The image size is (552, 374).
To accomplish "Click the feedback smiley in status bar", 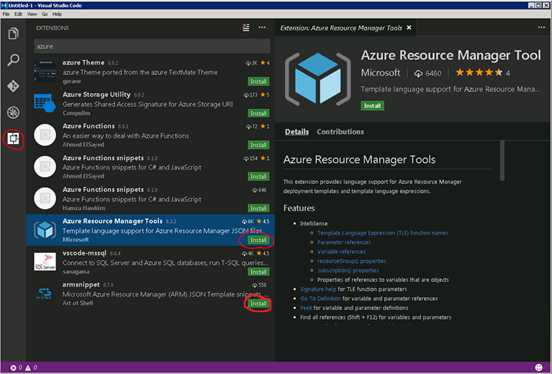I will coord(539,368).
